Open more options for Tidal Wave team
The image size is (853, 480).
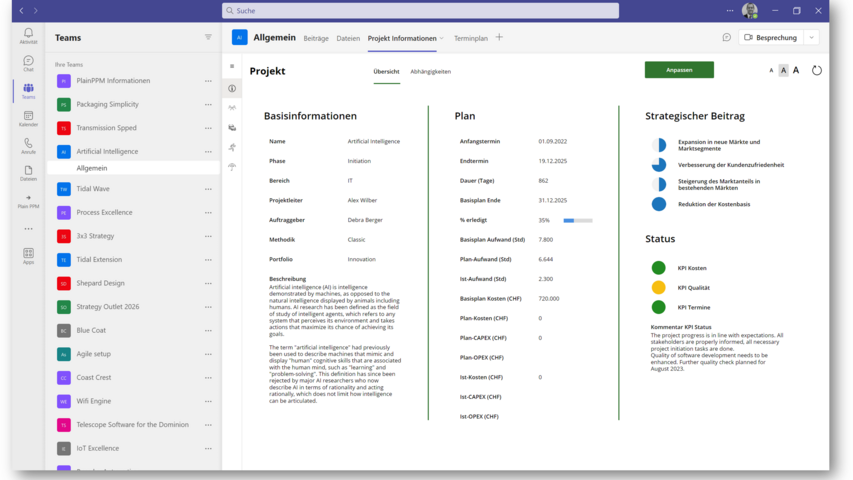pos(208,188)
